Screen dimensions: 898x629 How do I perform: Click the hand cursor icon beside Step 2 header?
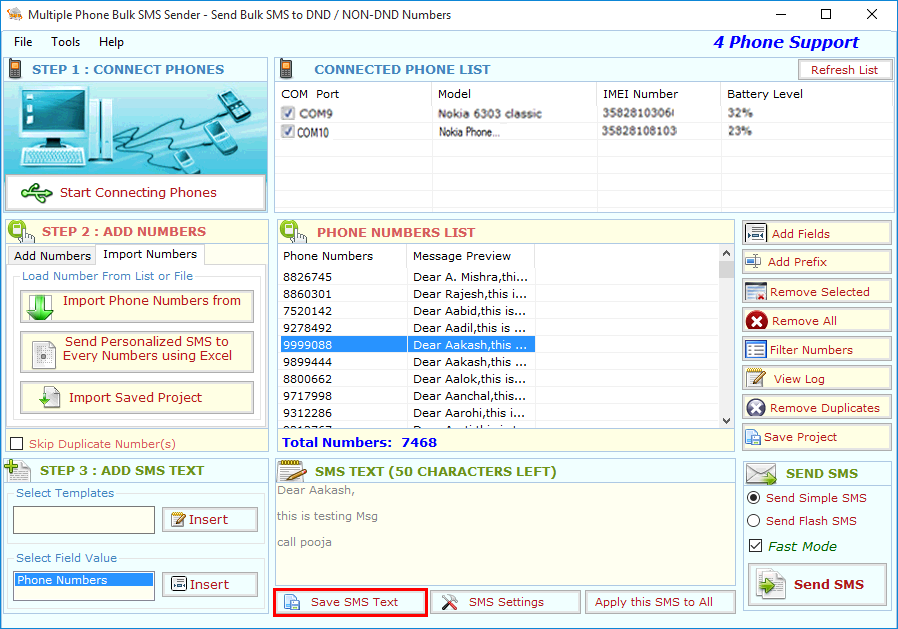tap(21, 231)
